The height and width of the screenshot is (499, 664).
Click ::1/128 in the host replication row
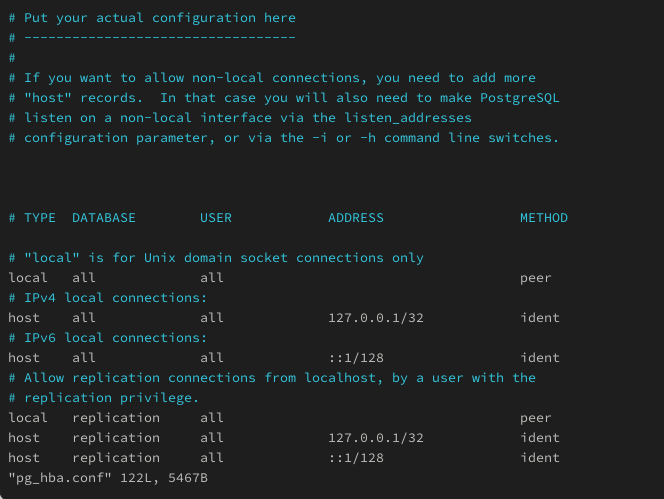point(356,458)
